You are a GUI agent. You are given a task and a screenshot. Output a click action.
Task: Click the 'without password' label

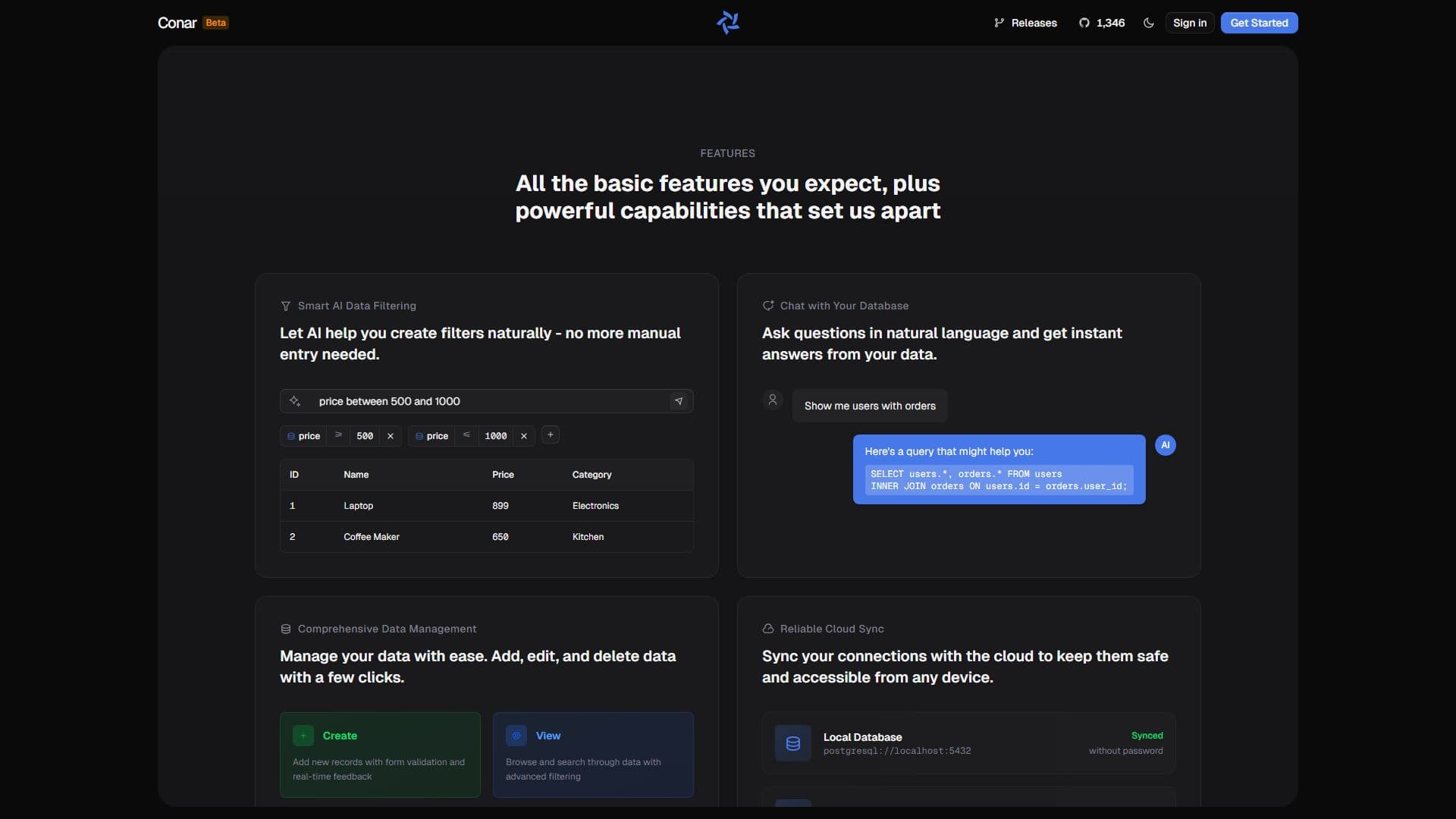tap(1125, 751)
